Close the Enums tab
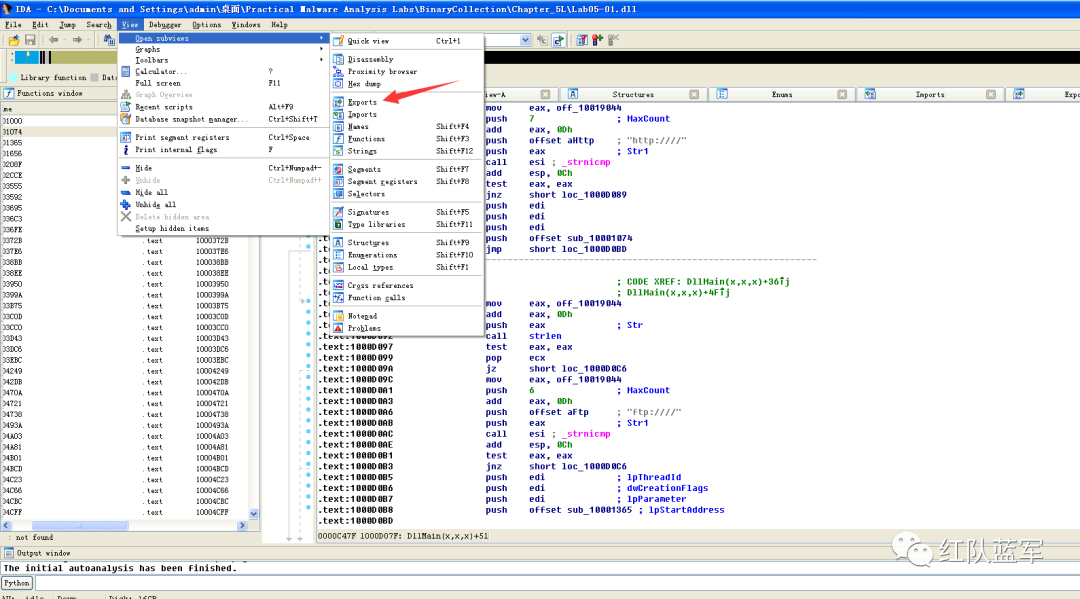 (842, 94)
